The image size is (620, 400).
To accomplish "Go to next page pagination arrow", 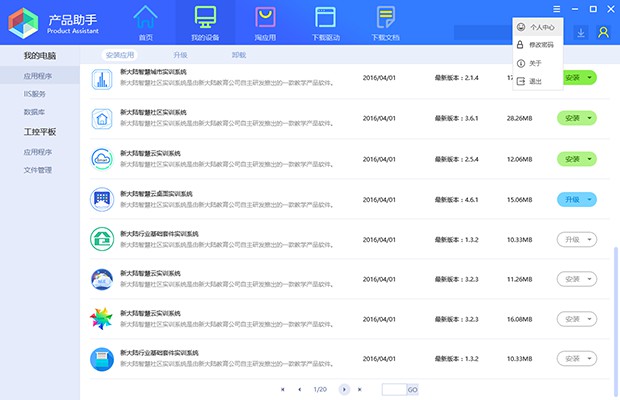I will click(x=344, y=389).
